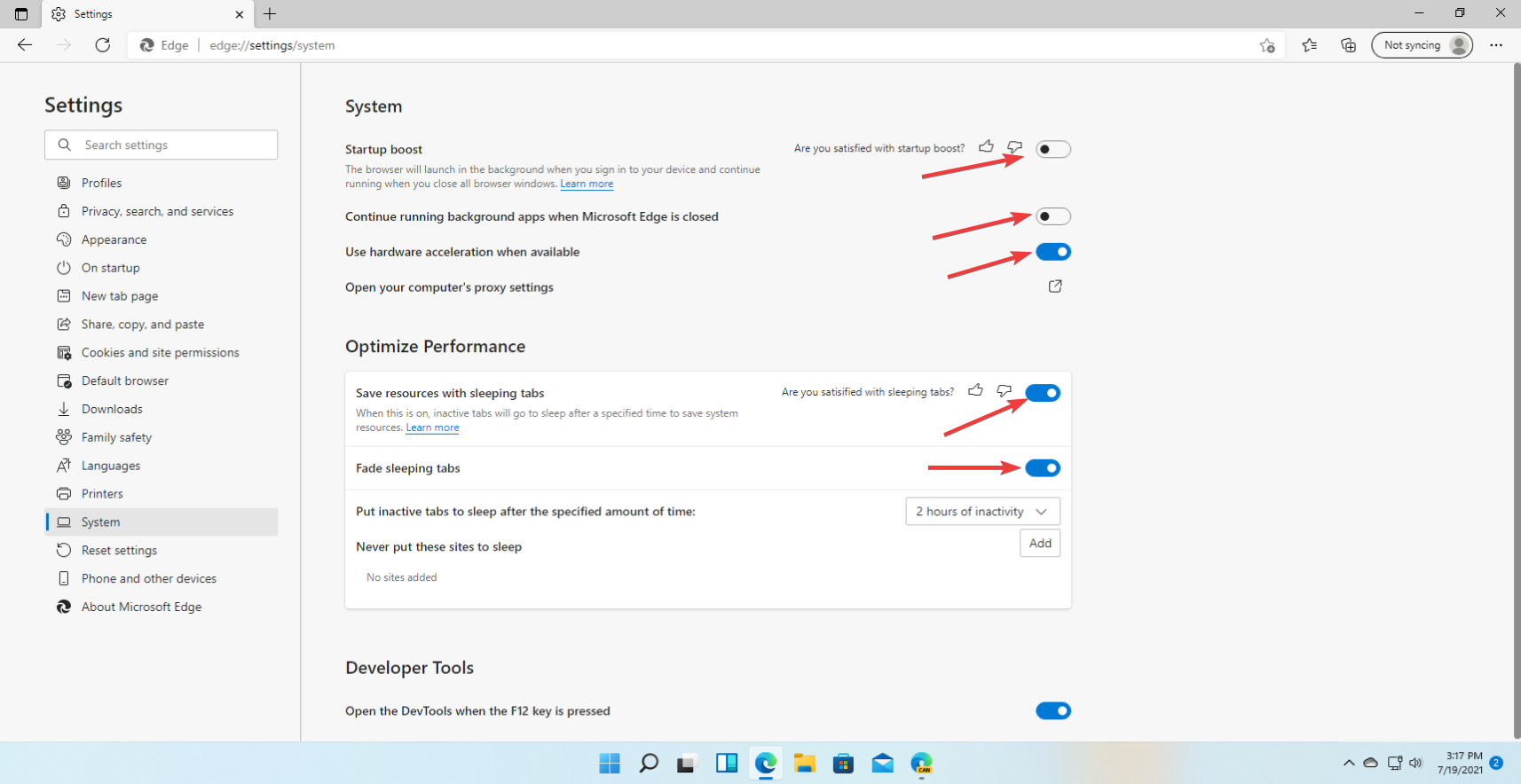This screenshot has width=1521, height=784.
Task: Open the Widgets taskbar icon
Action: tap(727, 763)
